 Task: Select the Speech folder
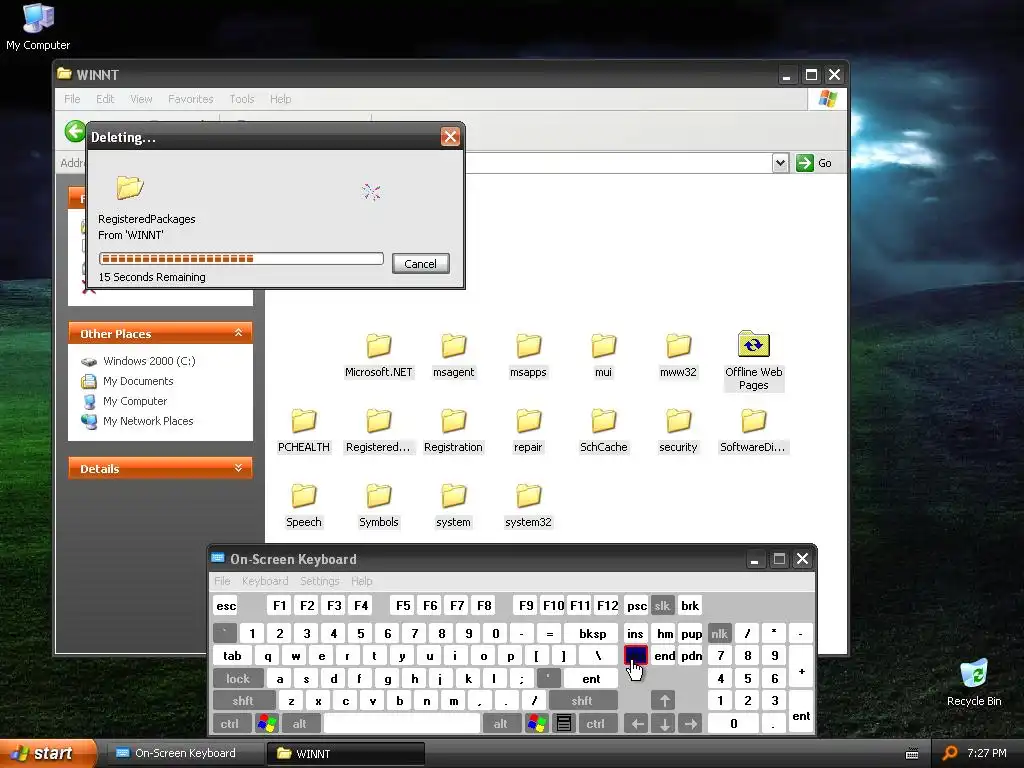coord(304,506)
